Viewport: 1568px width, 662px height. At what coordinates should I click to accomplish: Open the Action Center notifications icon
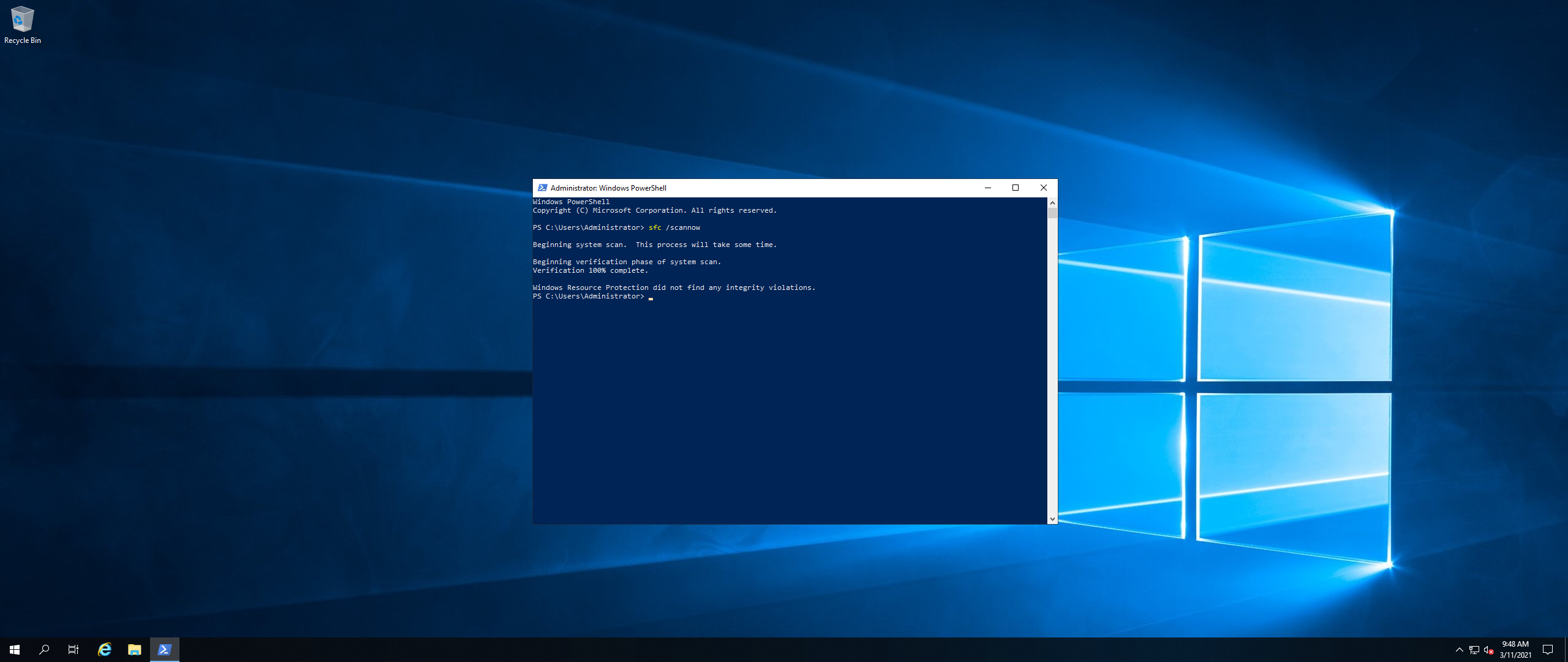coord(1548,650)
